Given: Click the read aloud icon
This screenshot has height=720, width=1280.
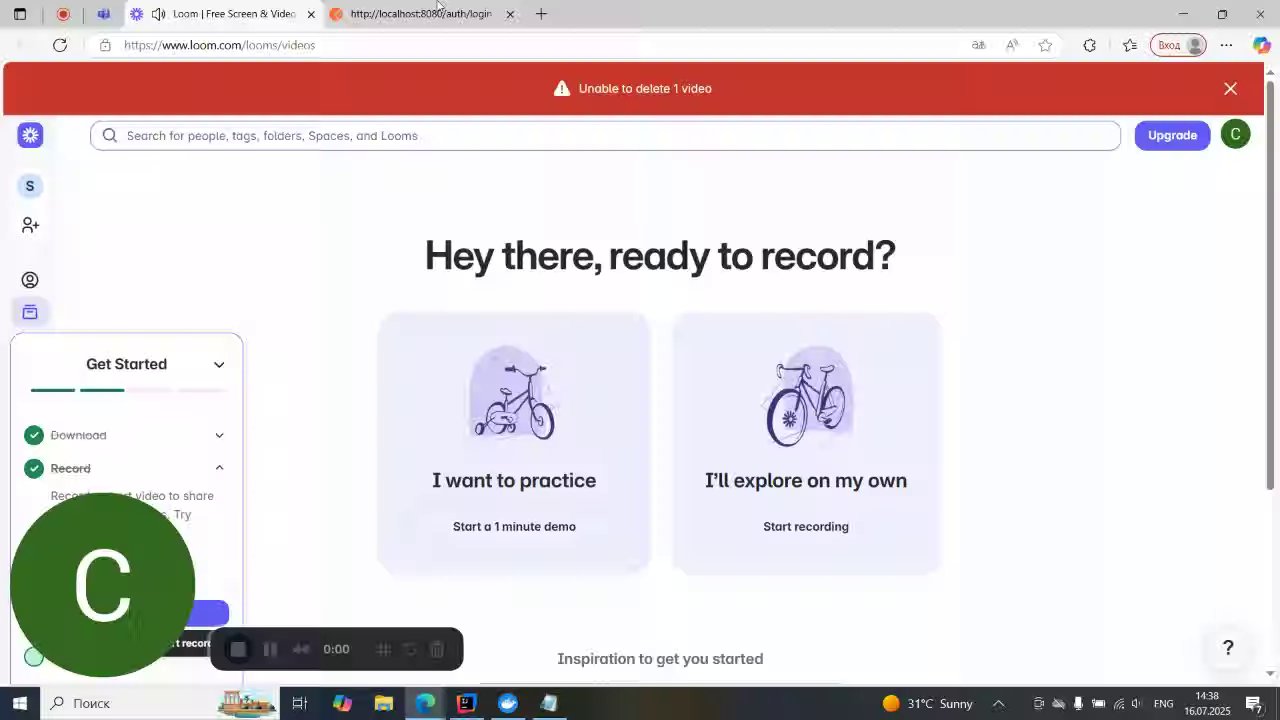Looking at the screenshot, I should coord(1012,45).
